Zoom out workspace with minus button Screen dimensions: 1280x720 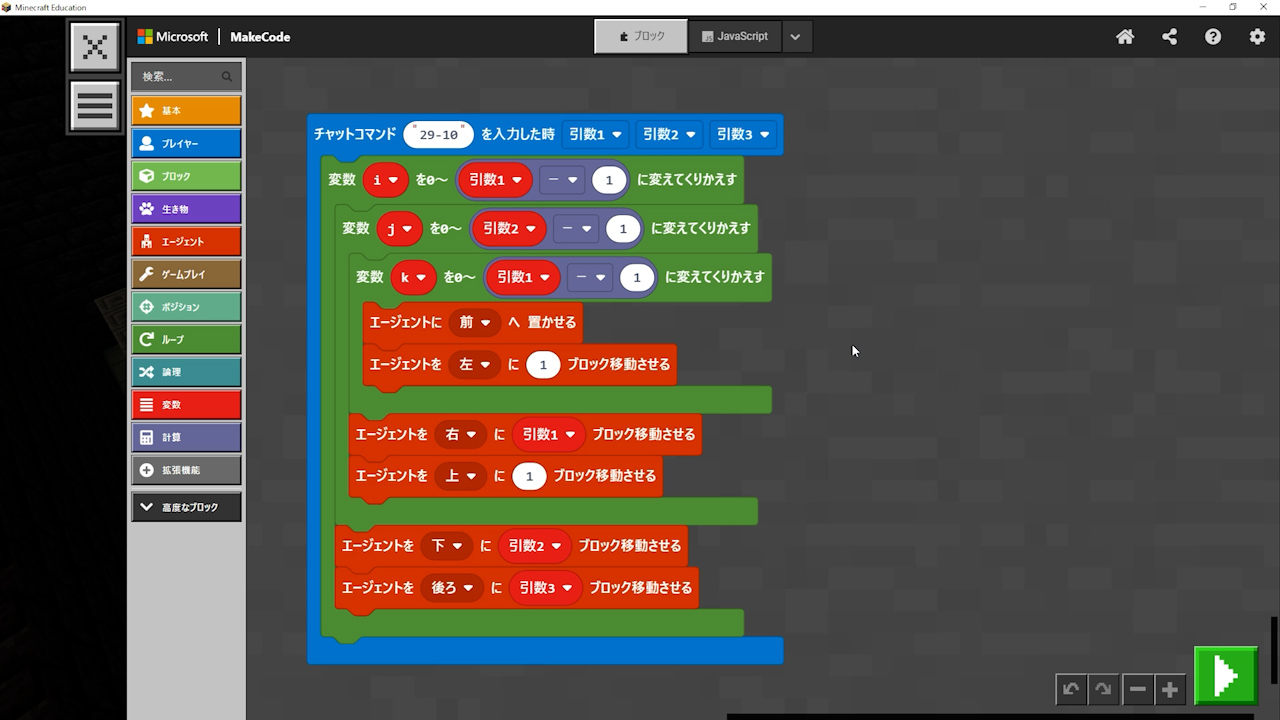tap(1137, 689)
